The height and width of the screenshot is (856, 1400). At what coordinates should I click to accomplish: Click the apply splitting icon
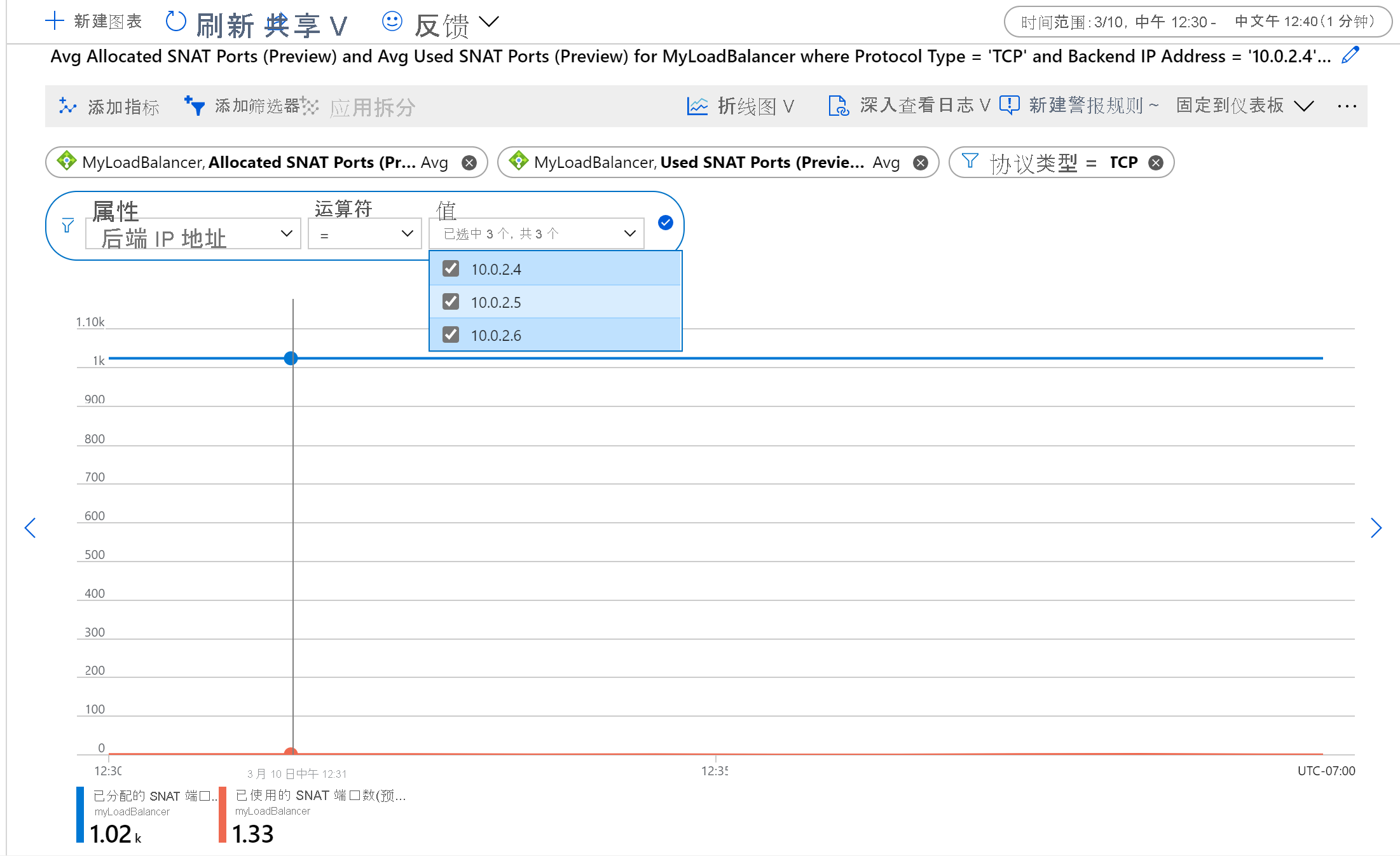[310, 106]
